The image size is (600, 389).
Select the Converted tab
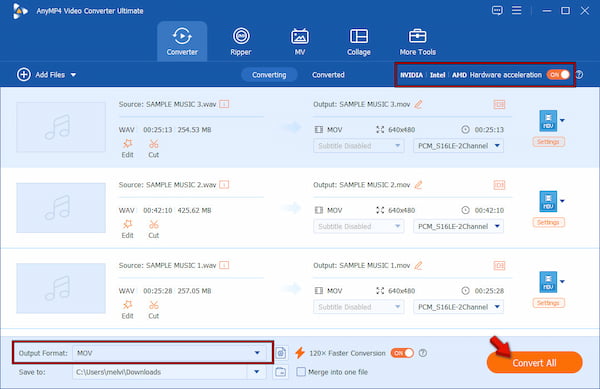point(328,75)
